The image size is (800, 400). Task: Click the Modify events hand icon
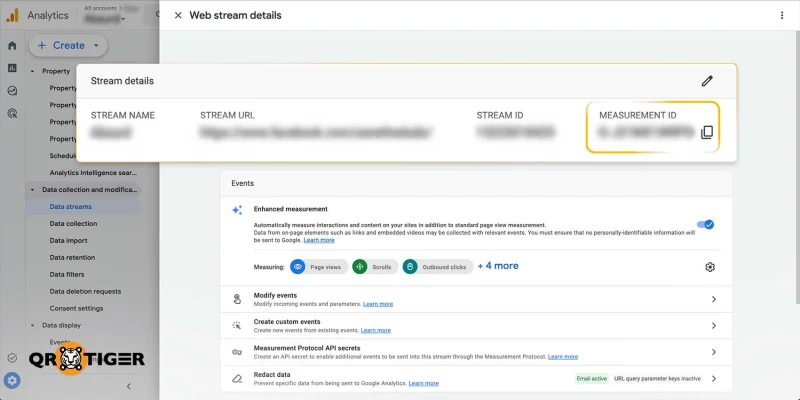click(x=237, y=299)
